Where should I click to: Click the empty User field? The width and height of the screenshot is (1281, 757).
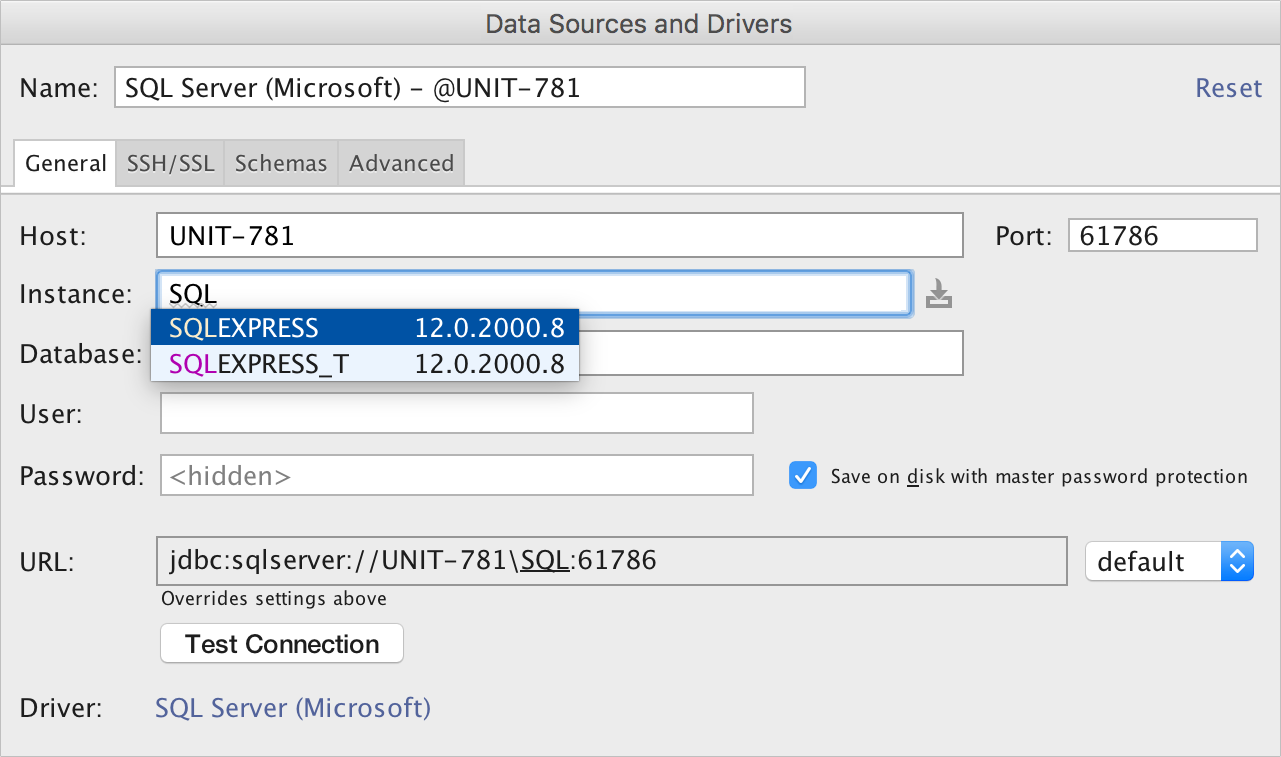point(457,414)
